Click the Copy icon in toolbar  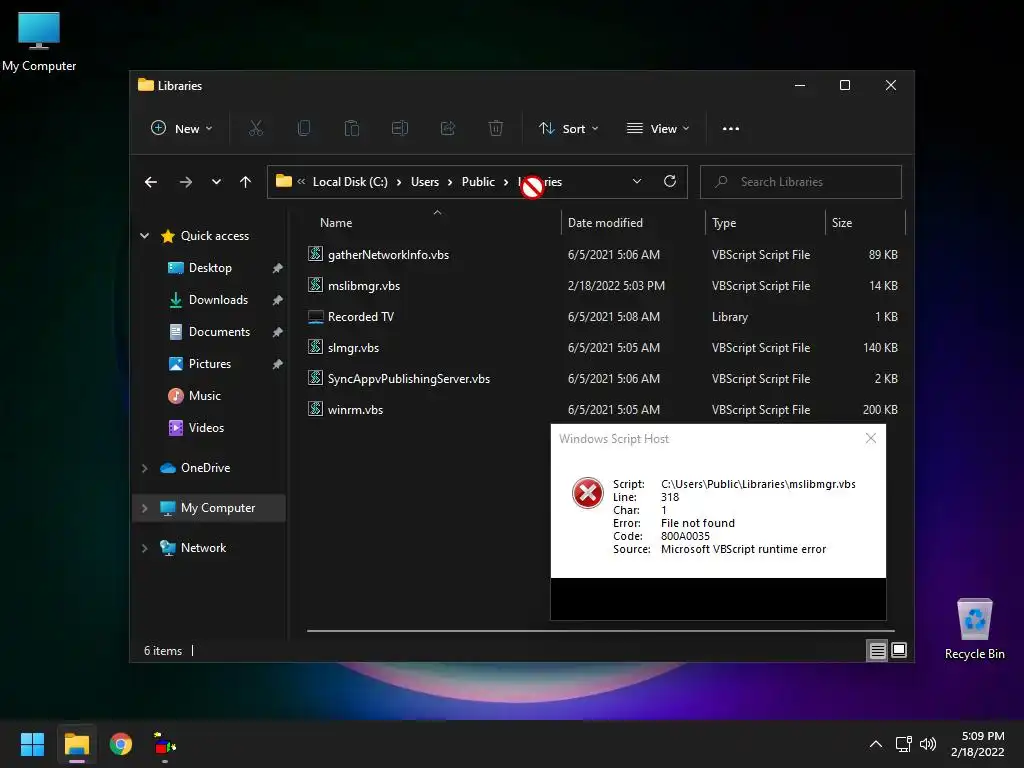(x=304, y=129)
